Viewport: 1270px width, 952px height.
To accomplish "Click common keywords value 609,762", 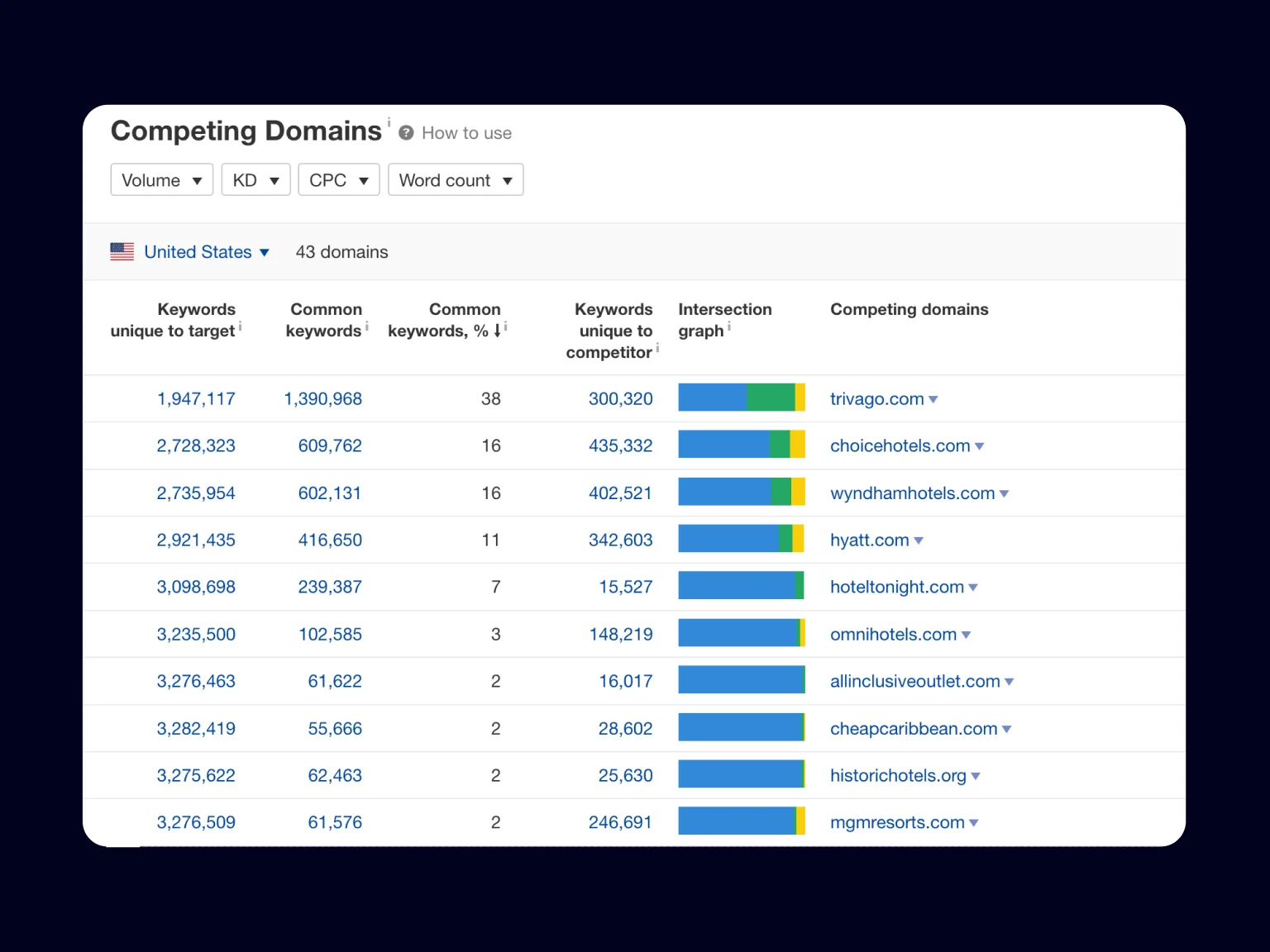I will pos(330,445).
